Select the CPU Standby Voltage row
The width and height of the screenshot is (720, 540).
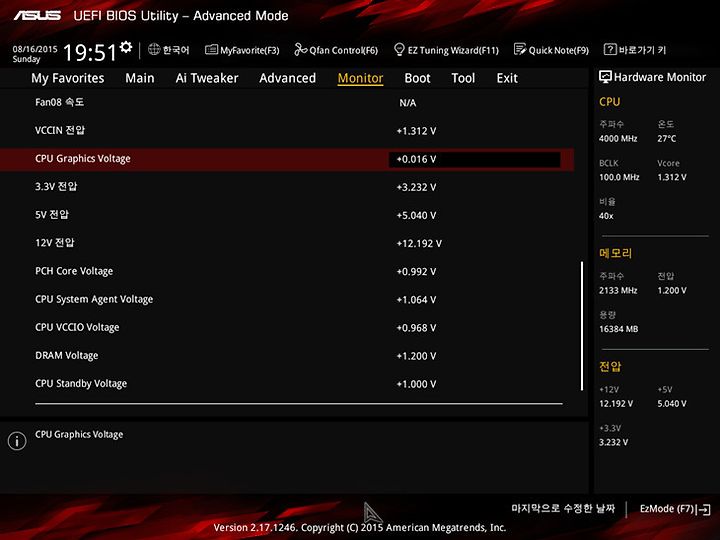287,384
